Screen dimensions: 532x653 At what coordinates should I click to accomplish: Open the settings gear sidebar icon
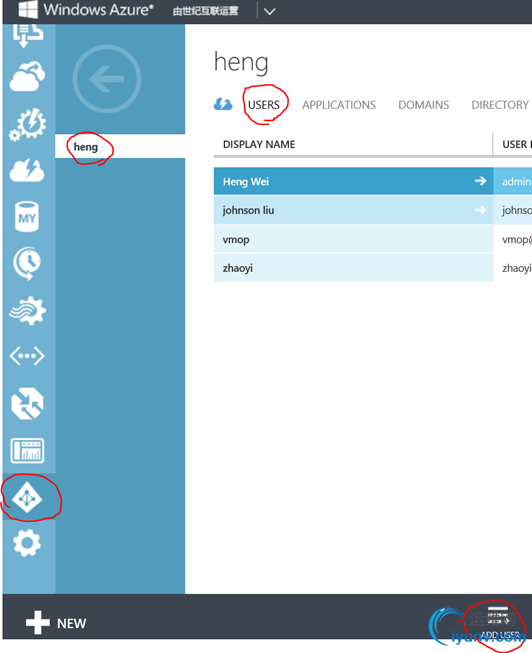[27, 543]
